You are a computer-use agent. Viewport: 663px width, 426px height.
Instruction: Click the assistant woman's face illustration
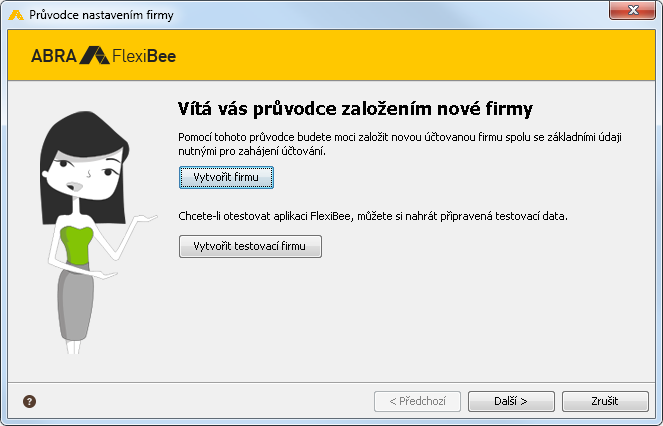[x=85, y=173]
